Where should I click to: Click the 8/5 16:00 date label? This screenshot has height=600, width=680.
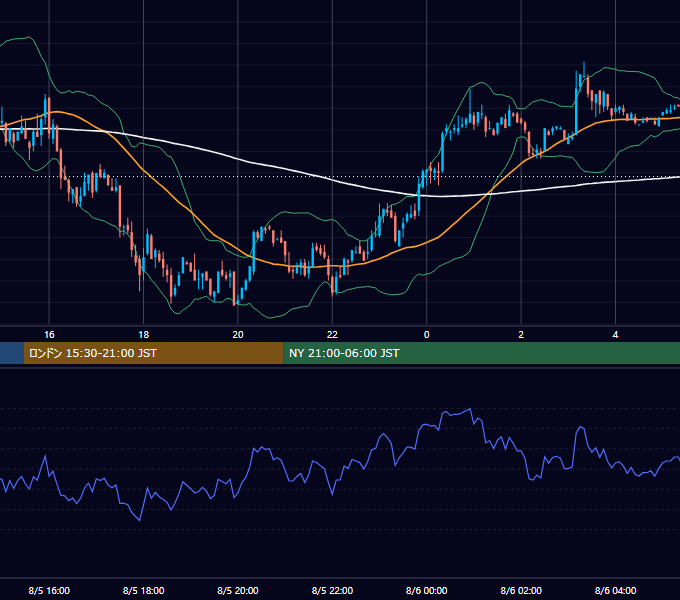click(49, 590)
